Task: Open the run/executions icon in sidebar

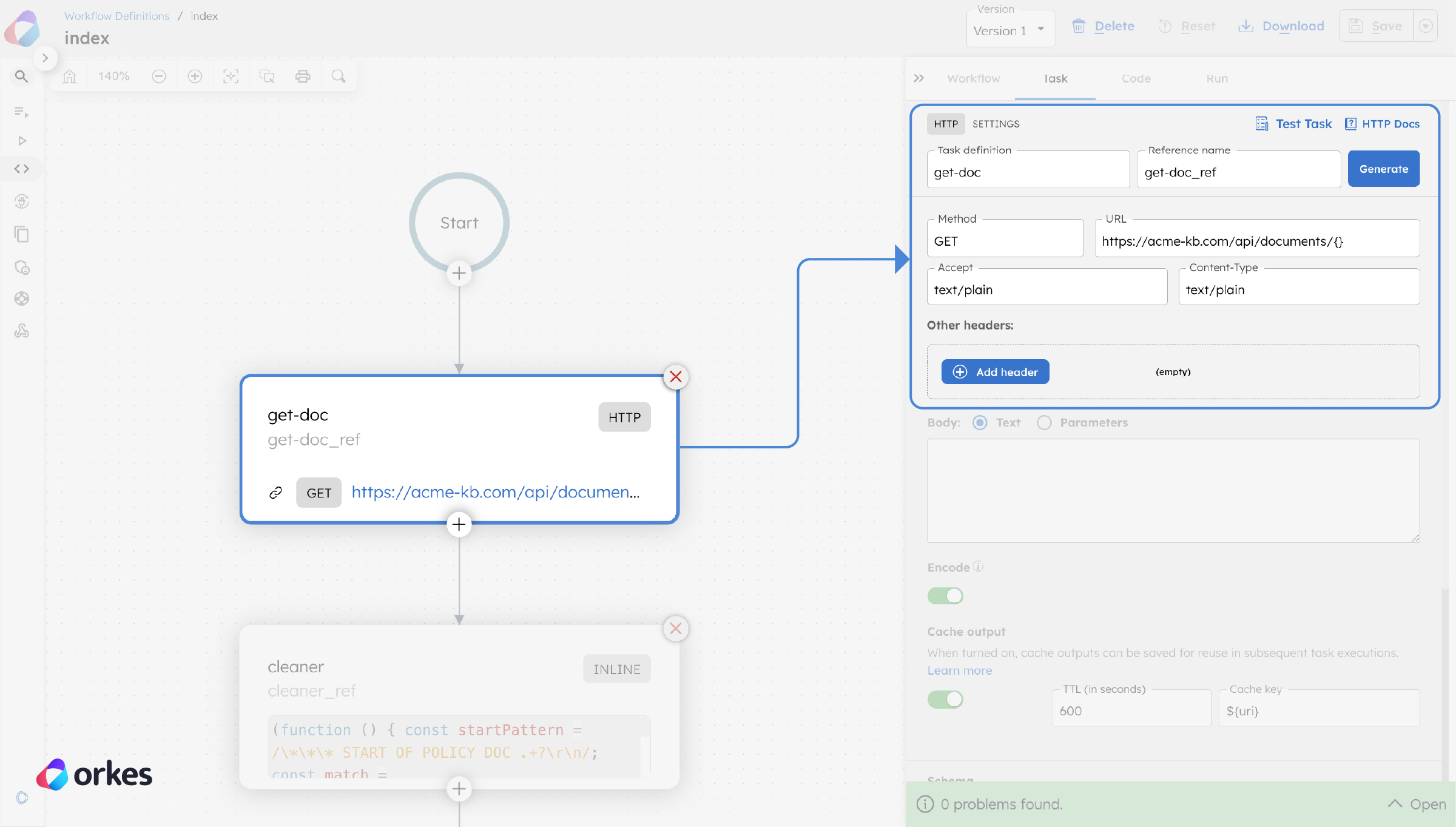Action: [x=22, y=140]
